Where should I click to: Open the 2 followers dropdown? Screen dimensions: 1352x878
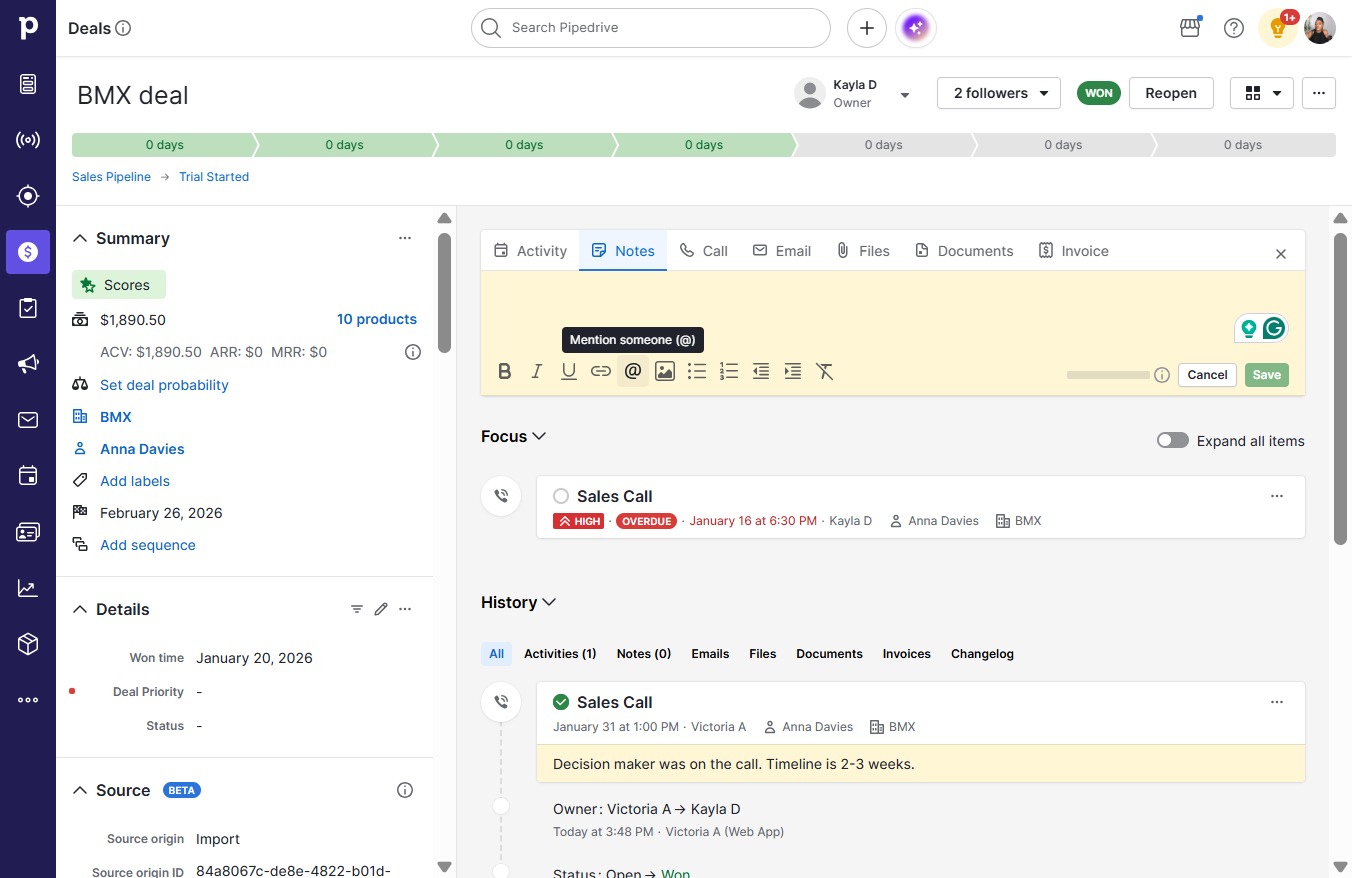[999, 93]
